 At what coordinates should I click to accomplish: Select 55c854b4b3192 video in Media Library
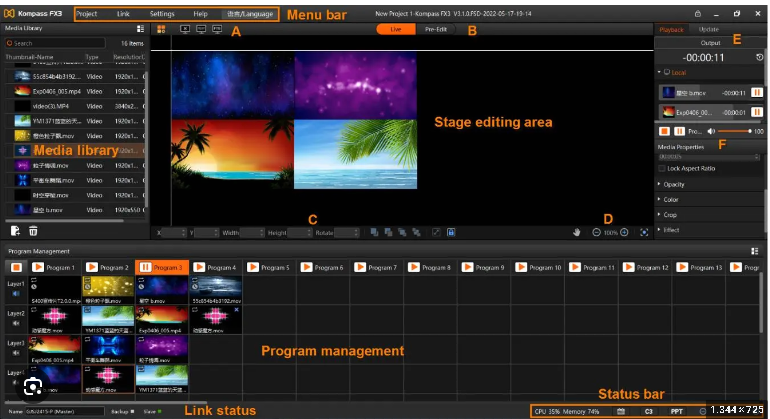76,77
